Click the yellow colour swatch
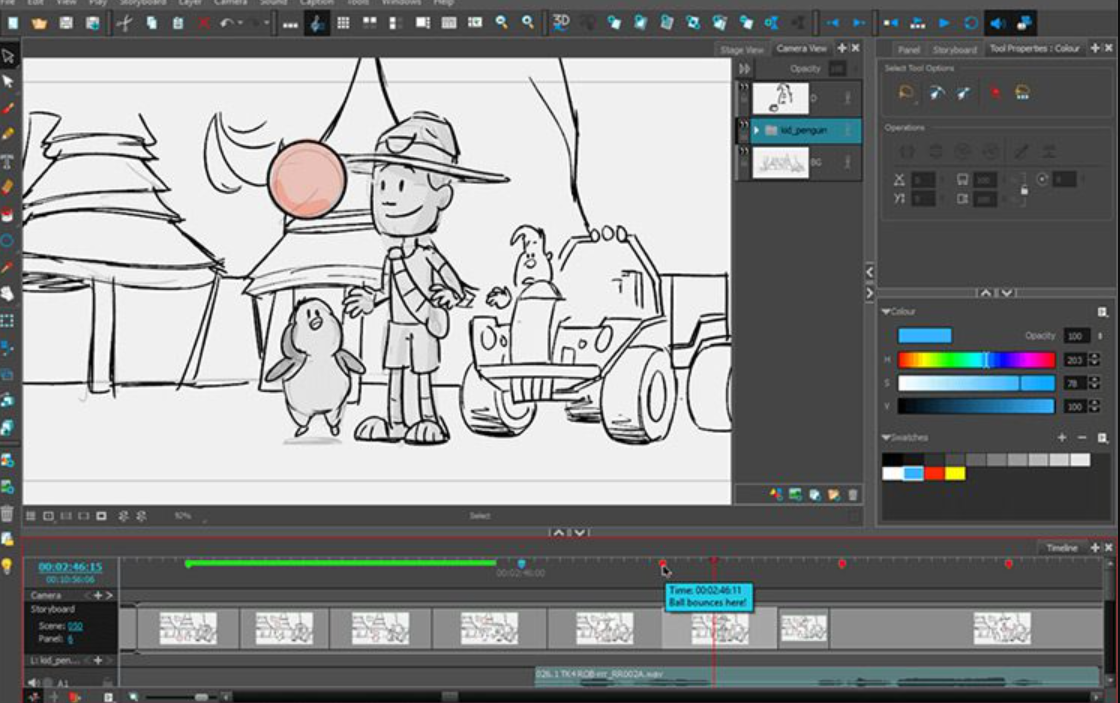The width and height of the screenshot is (1120, 703). pos(955,473)
